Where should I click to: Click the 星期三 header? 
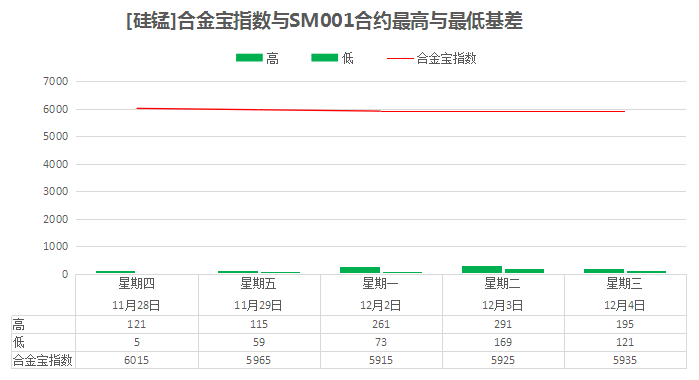coord(625,283)
